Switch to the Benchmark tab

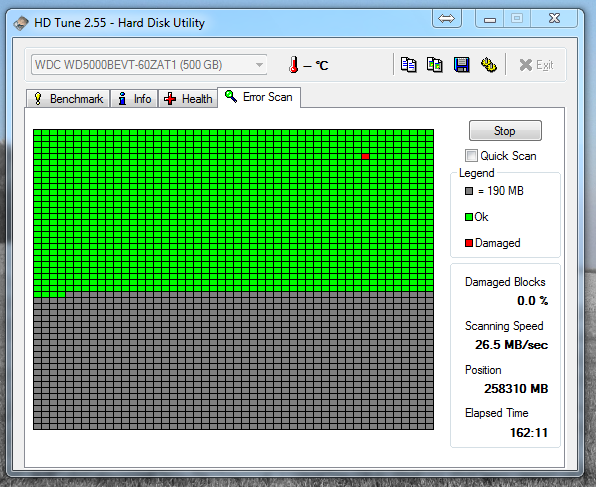pyautogui.click(x=68, y=99)
